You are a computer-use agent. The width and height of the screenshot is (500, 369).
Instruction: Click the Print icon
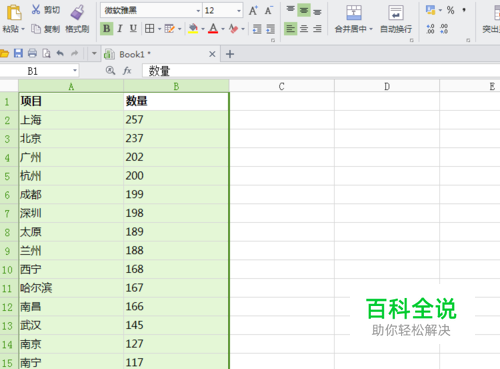(32, 53)
